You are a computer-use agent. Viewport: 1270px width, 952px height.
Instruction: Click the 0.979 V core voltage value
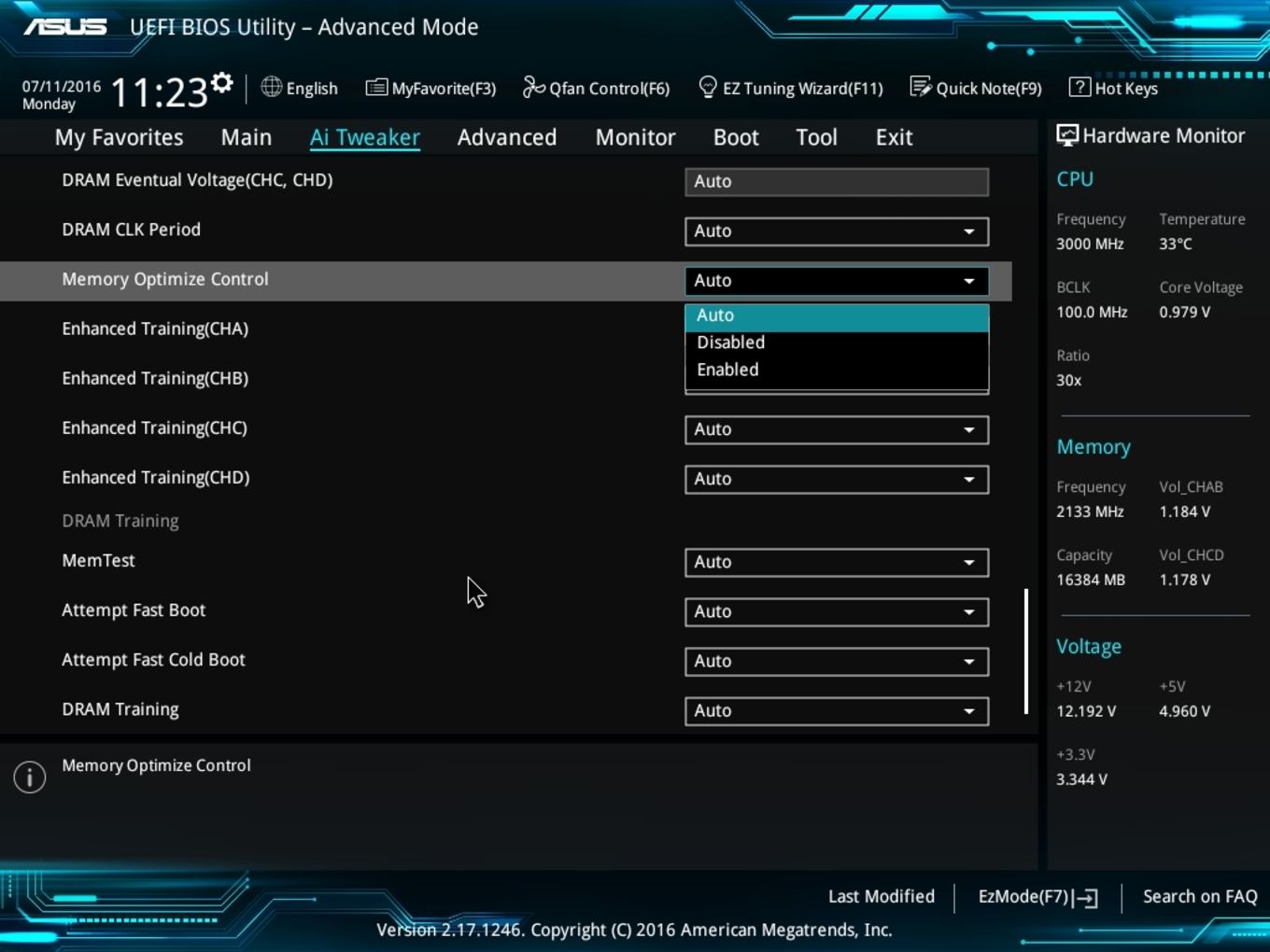(x=1185, y=312)
